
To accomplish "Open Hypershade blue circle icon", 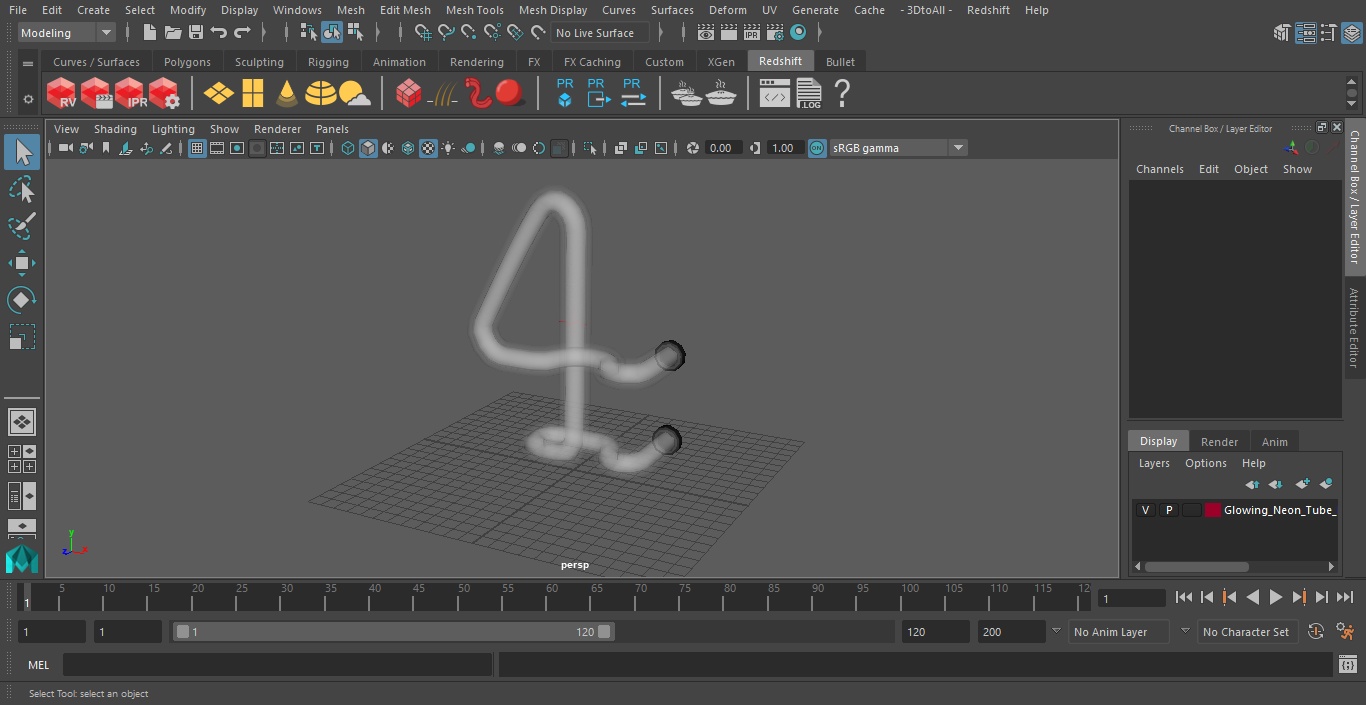I will (x=798, y=33).
